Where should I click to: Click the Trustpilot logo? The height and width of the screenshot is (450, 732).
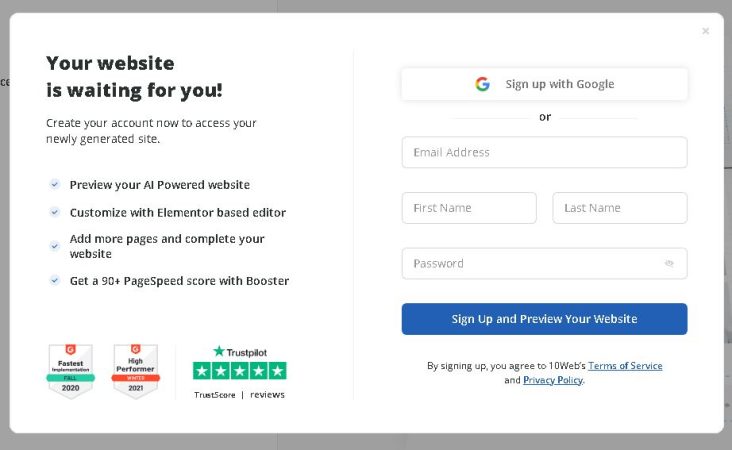click(240, 352)
